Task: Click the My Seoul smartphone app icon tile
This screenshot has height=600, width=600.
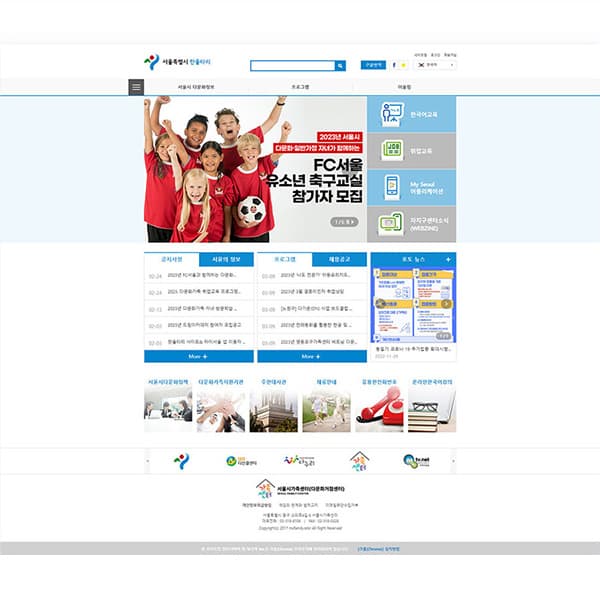Action: tap(411, 188)
